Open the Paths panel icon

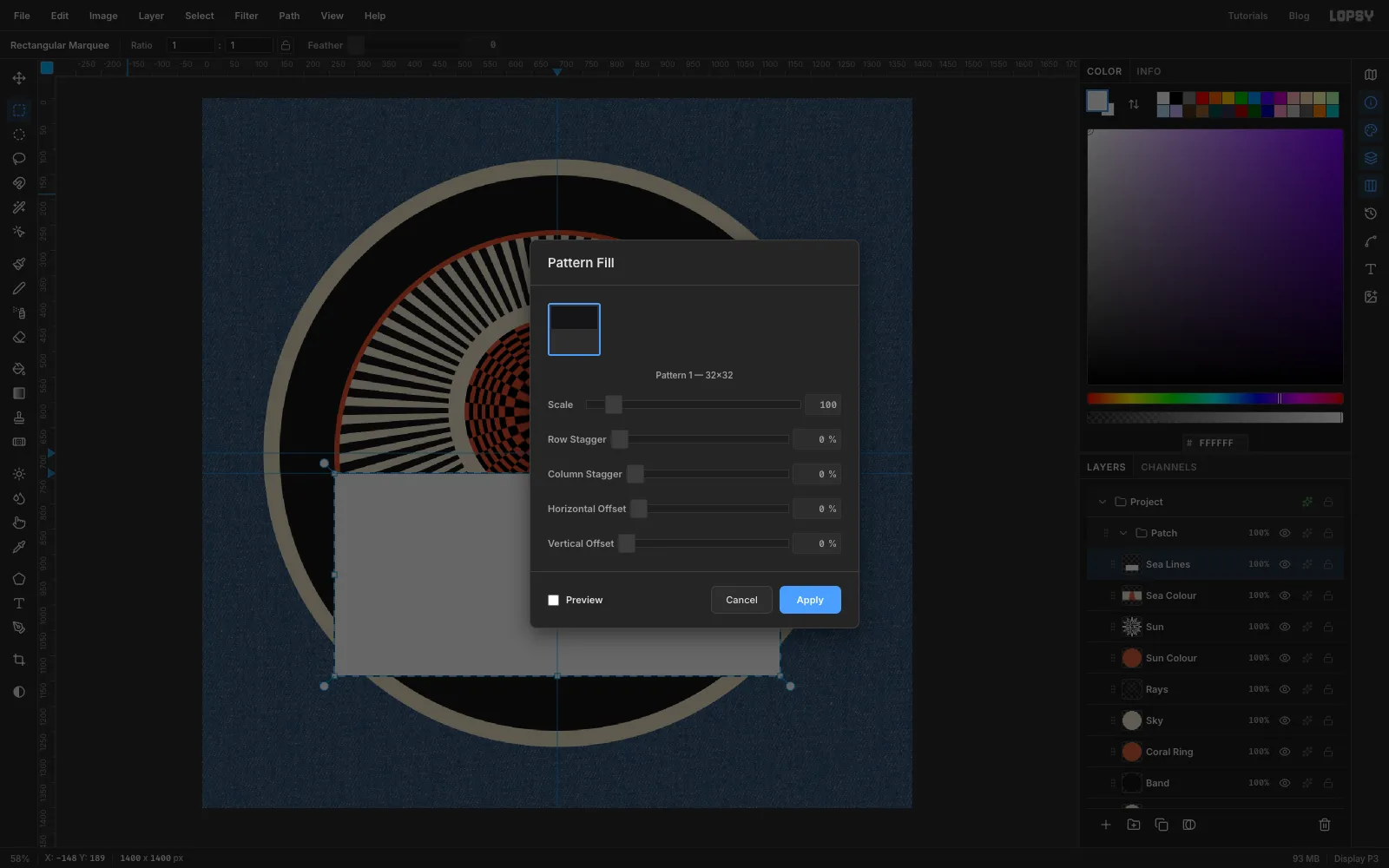pyautogui.click(x=1371, y=241)
